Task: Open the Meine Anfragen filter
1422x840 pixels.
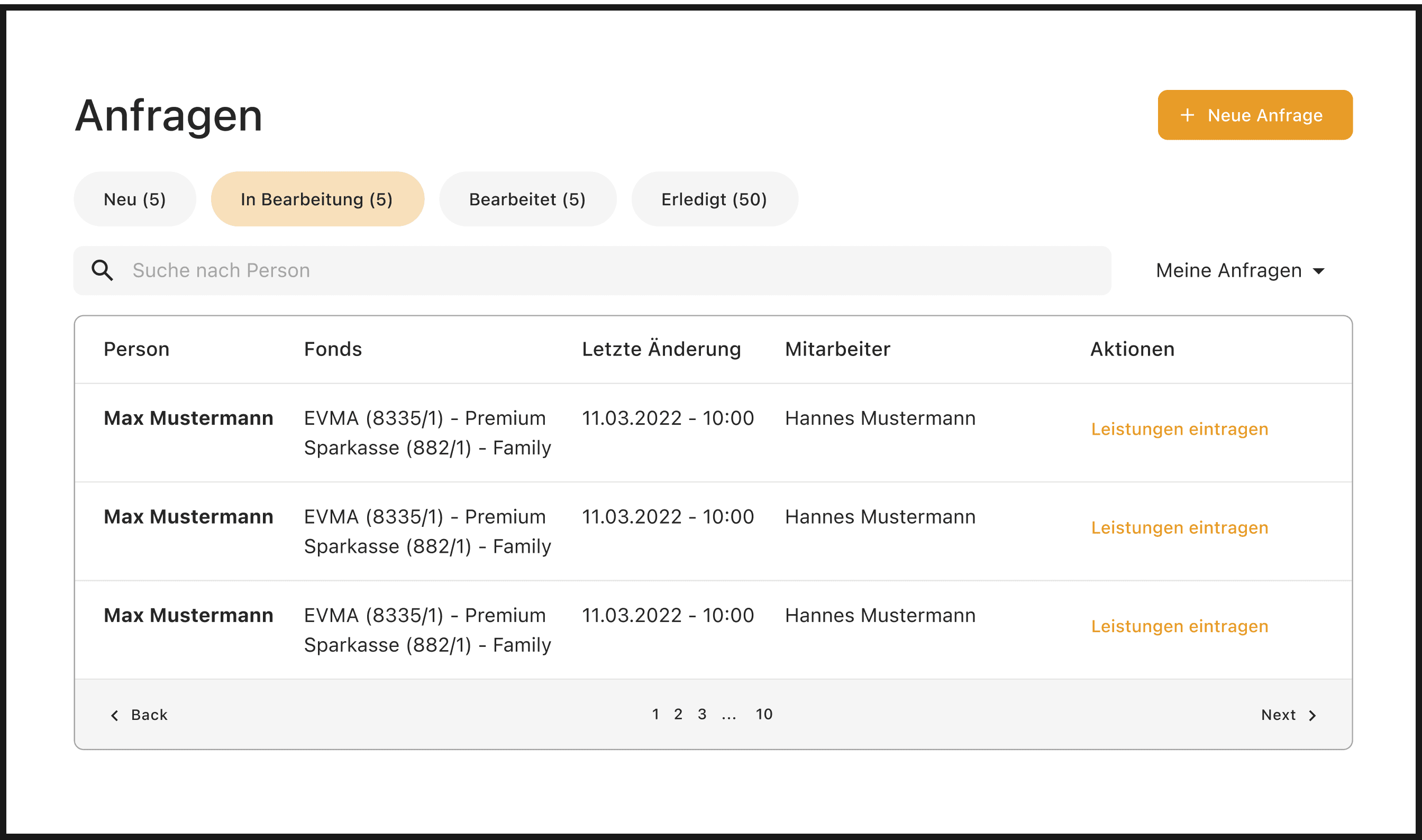Action: [1228, 270]
